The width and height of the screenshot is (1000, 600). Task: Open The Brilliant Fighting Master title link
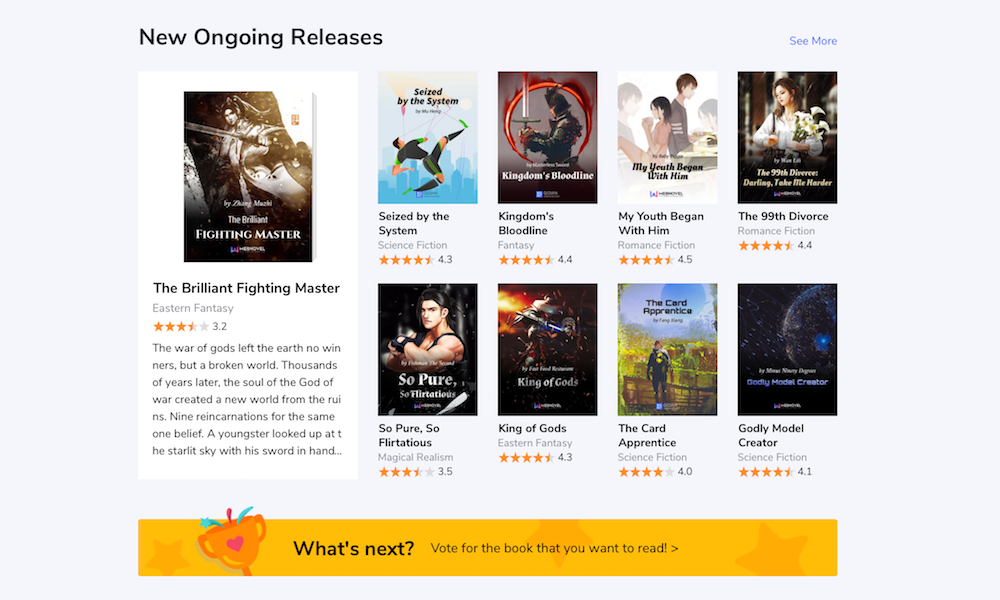pyautogui.click(x=246, y=288)
